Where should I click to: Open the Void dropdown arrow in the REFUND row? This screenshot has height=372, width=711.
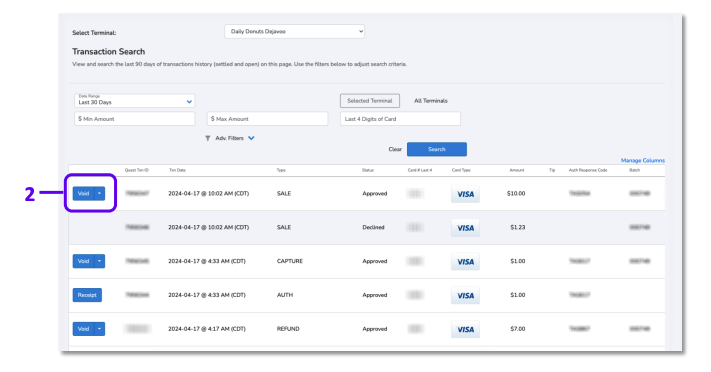click(x=100, y=329)
